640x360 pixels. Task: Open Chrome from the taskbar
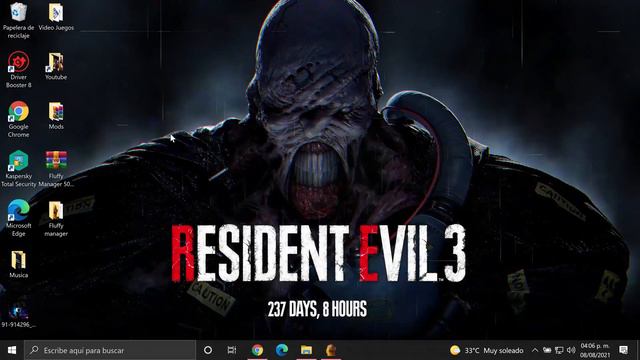[257, 350]
